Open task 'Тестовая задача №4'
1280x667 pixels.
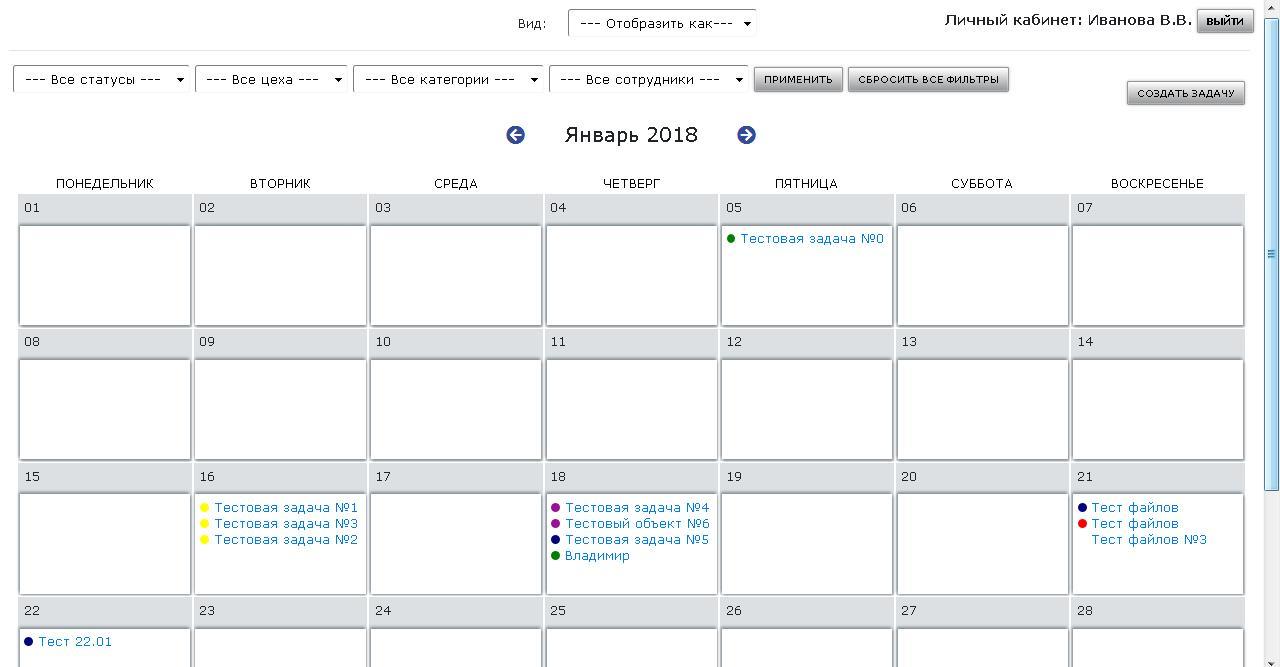pos(637,507)
